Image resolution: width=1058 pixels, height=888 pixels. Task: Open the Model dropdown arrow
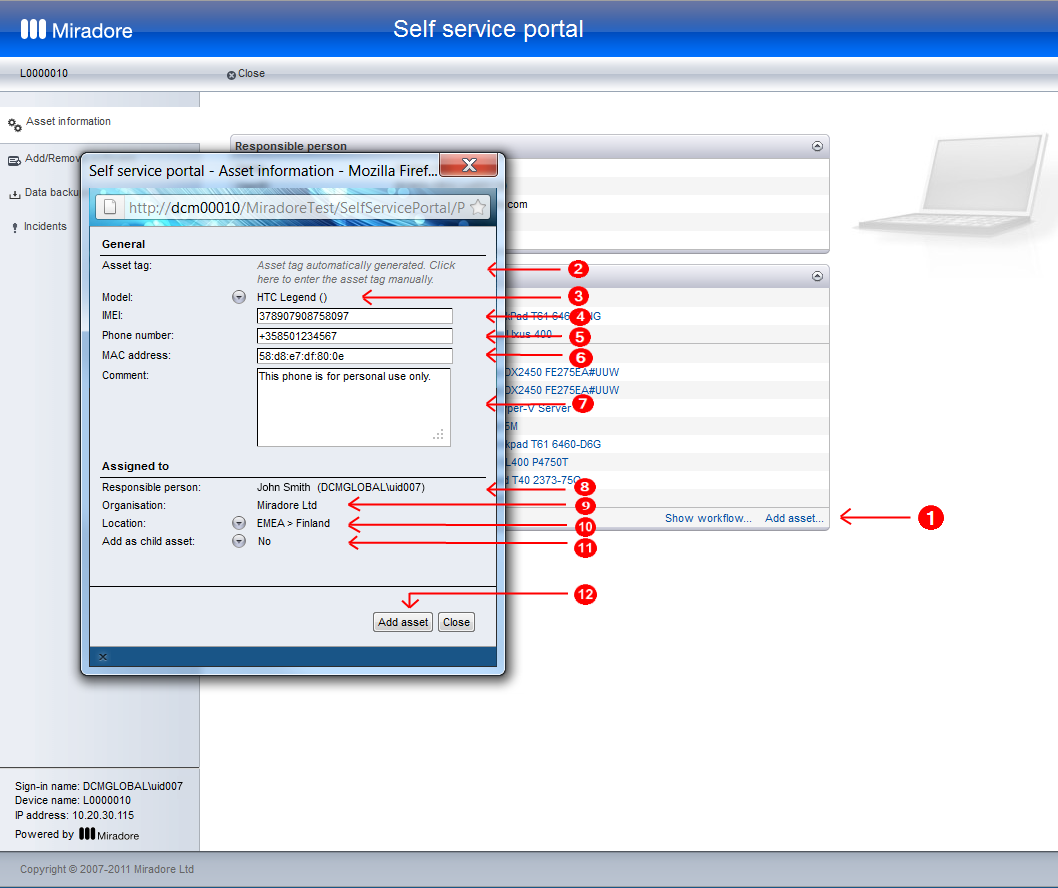click(239, 297)
